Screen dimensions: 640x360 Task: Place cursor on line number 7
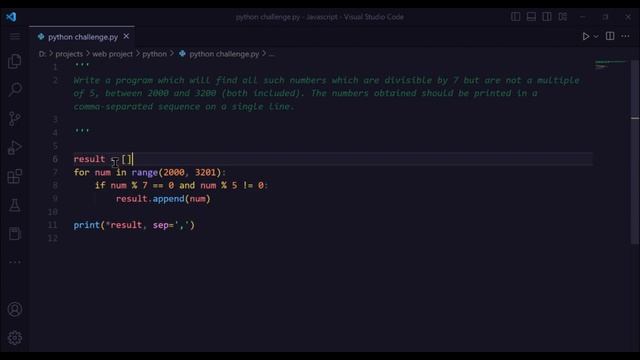pos(55,172)
